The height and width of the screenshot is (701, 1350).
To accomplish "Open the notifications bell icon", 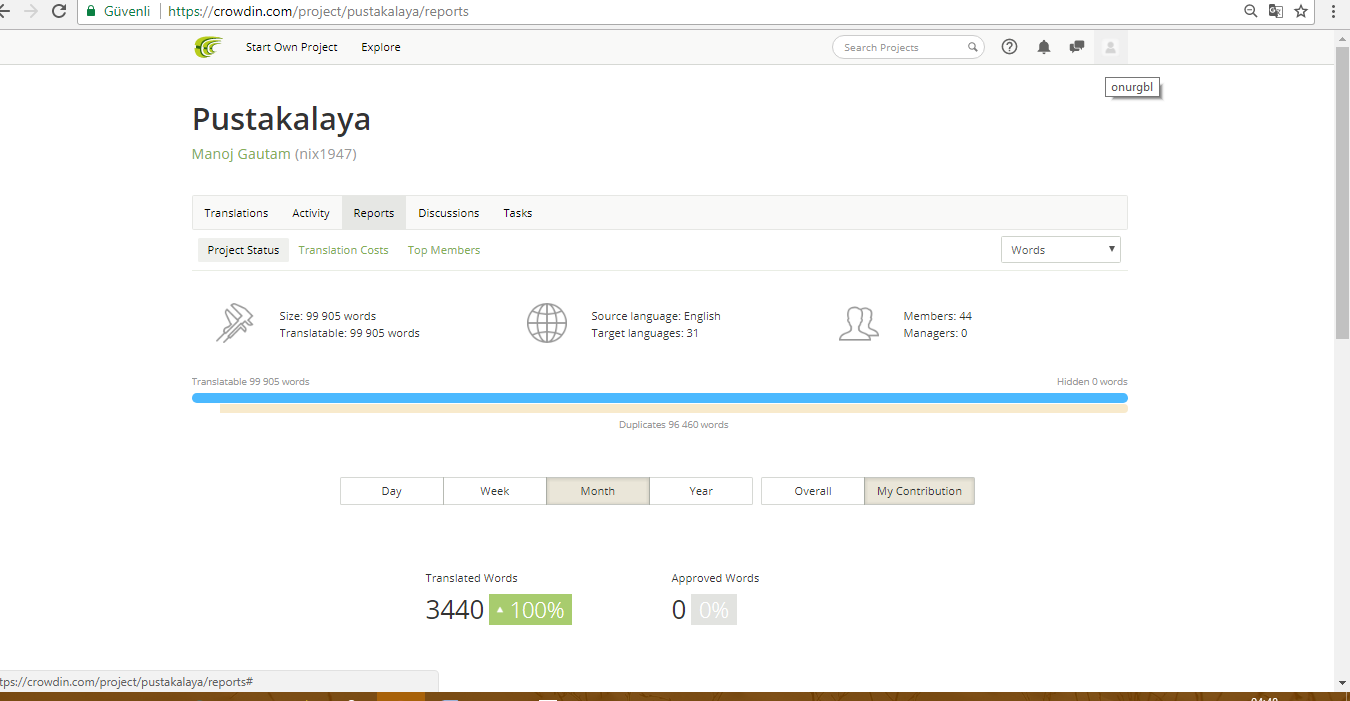I will (x=1044, y=47).
